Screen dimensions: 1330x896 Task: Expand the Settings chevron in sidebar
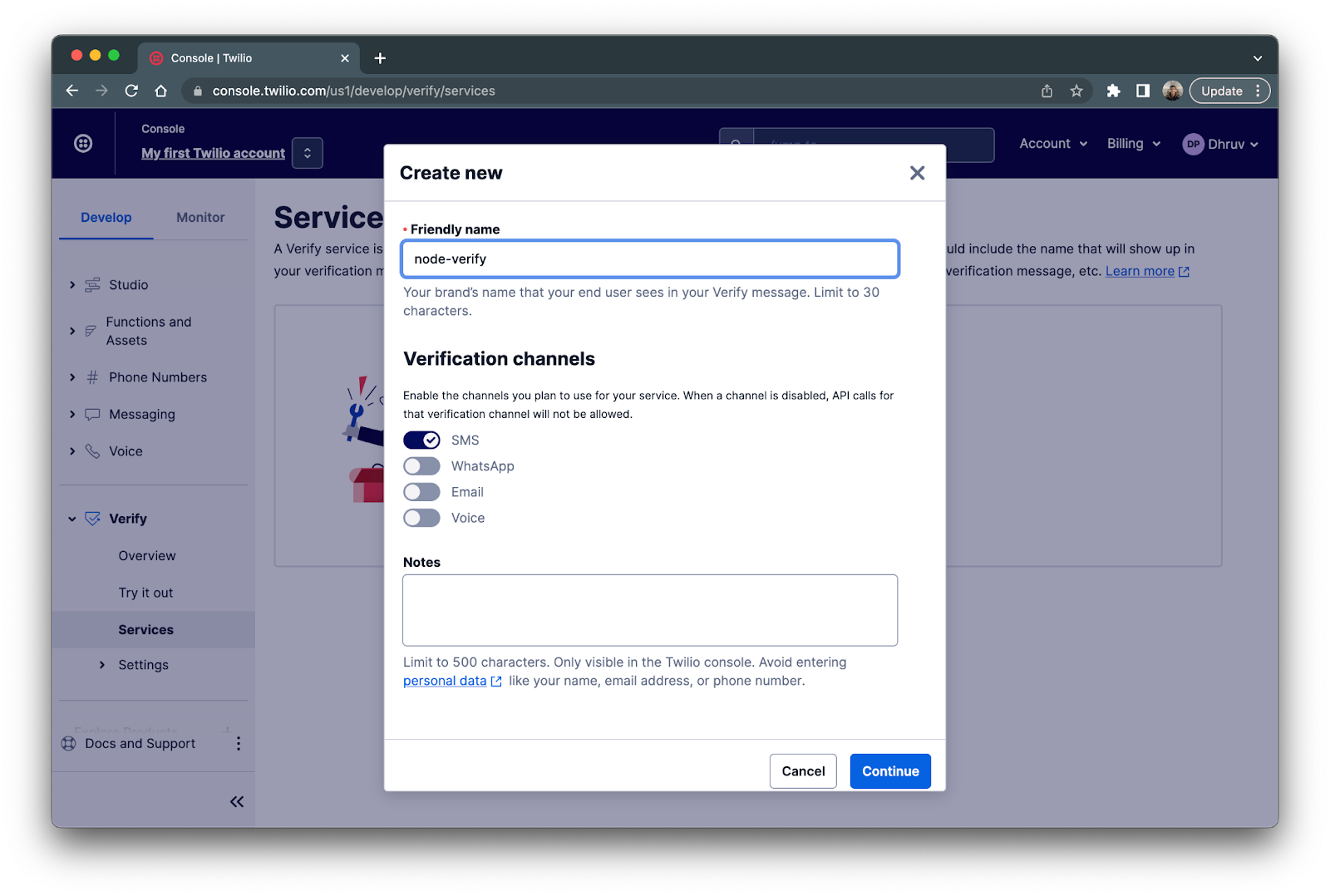(102, 665)
